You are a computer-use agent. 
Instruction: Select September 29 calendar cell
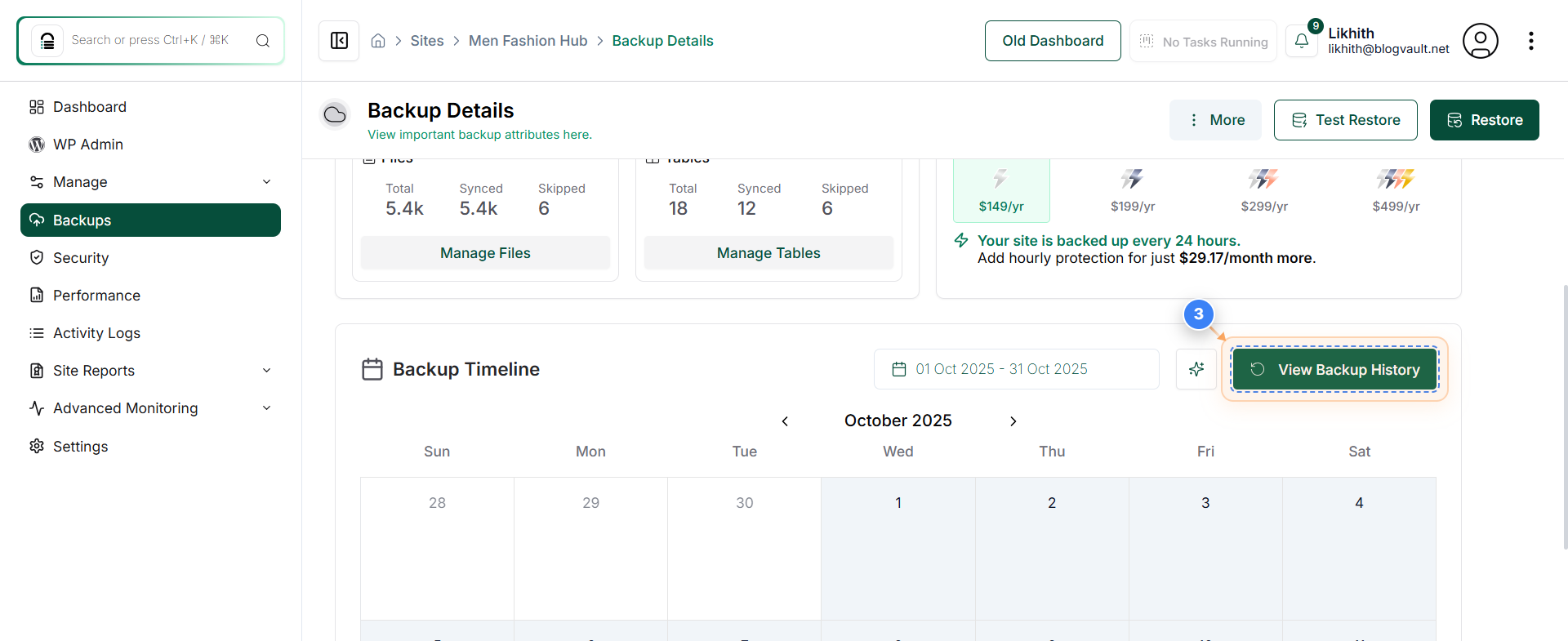(590, 549)
